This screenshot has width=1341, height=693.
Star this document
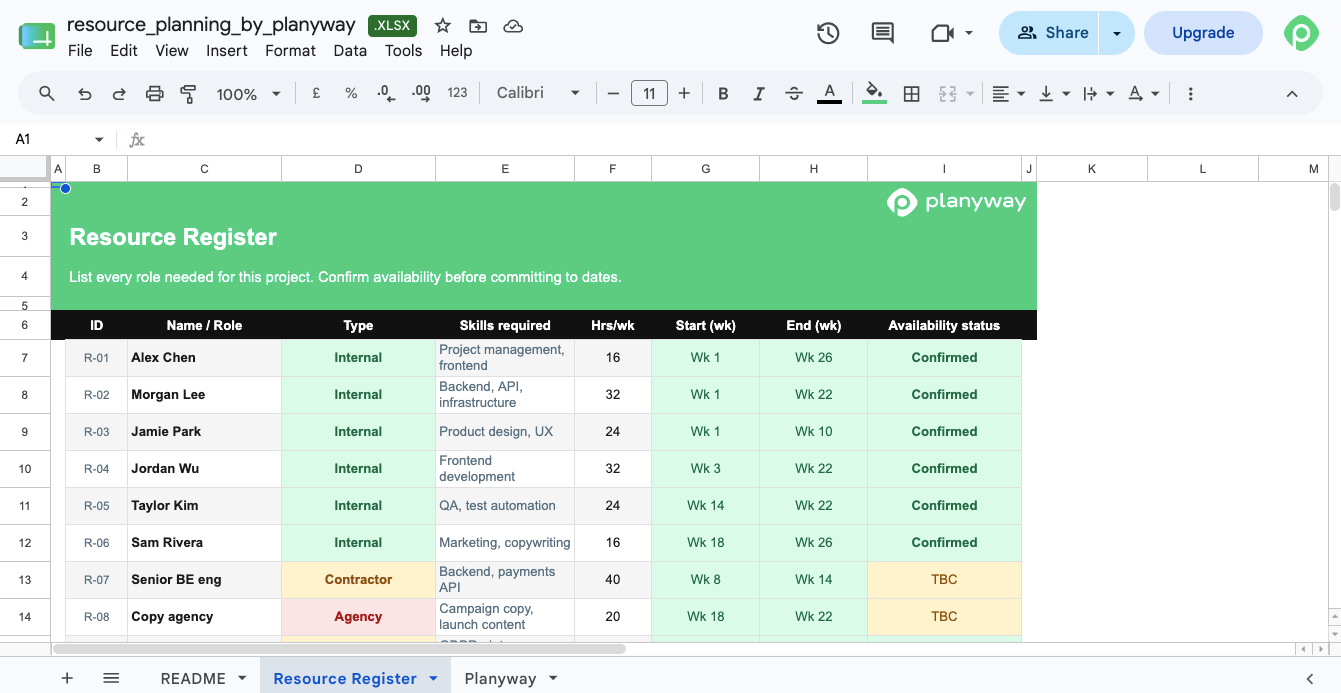[443, 26]
